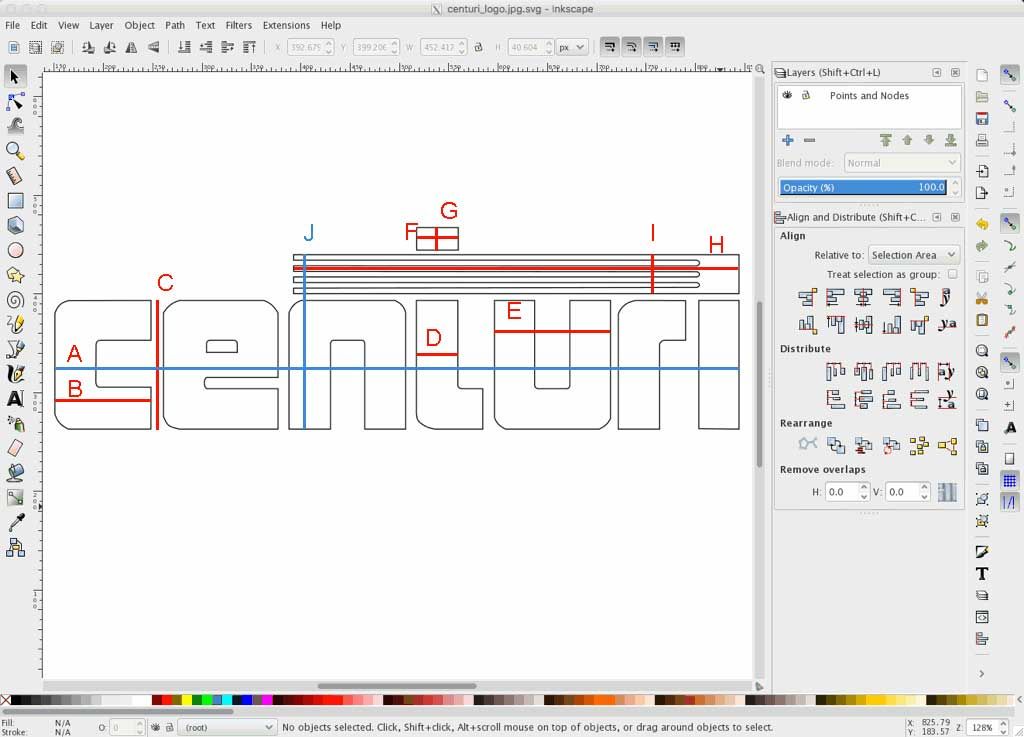Activate the Color dropper tool

pos(15,522)
